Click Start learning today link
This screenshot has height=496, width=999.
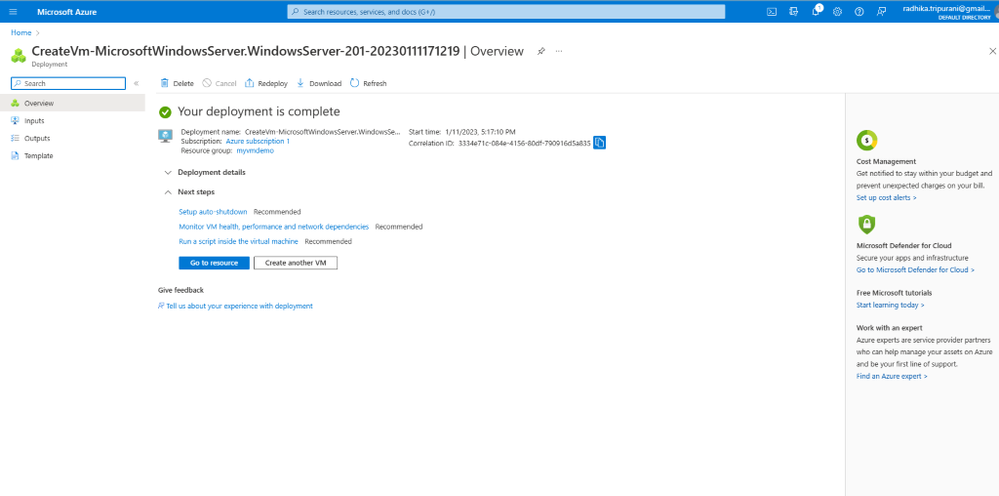point(890,305)
